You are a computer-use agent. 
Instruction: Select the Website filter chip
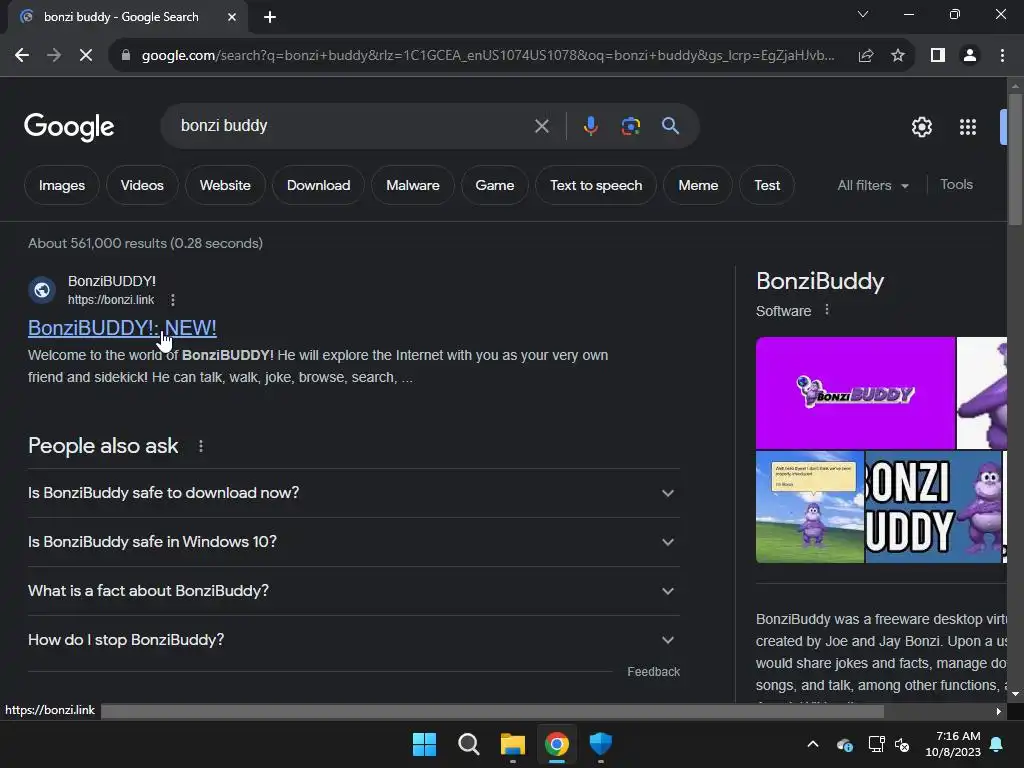[x=225, y=185]
